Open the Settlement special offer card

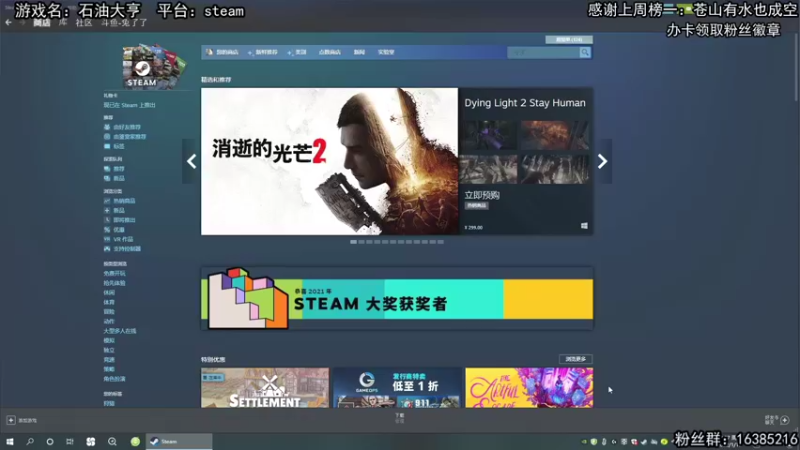pyautogui.click(x=265, y=388)
